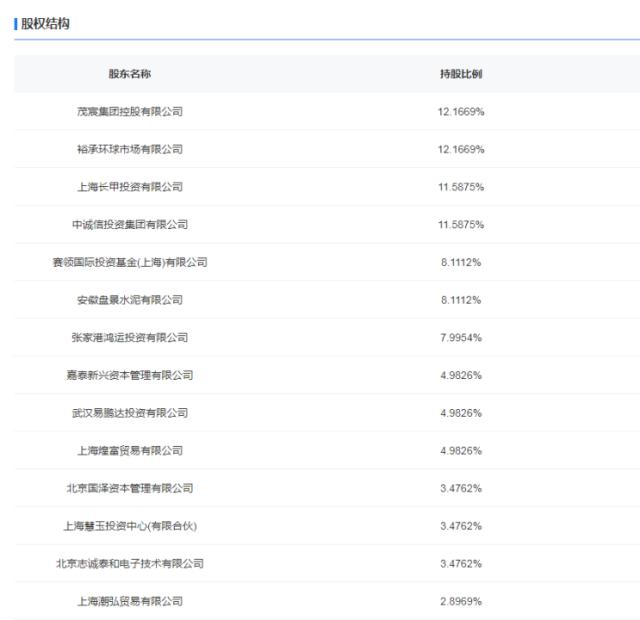The image size is (640, 620).
Task: Select 上海潮弘贸易有限公司 at the list bottom
Action: 130,601
